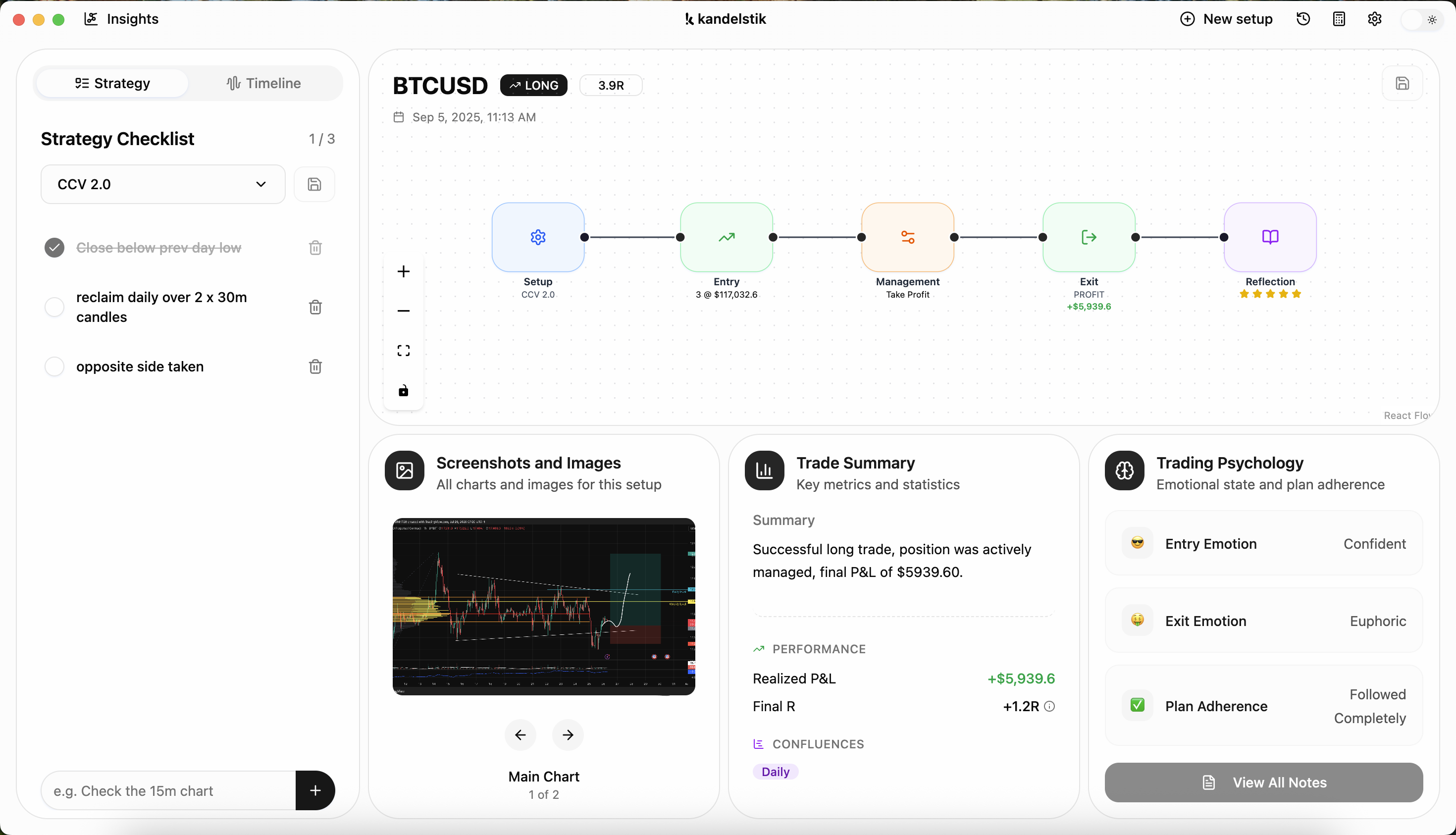This screenshot has height=835, width=1456.
Task: Click the '+$5,939.6' Realized P&L value
Action: (x=1021, y=678)
